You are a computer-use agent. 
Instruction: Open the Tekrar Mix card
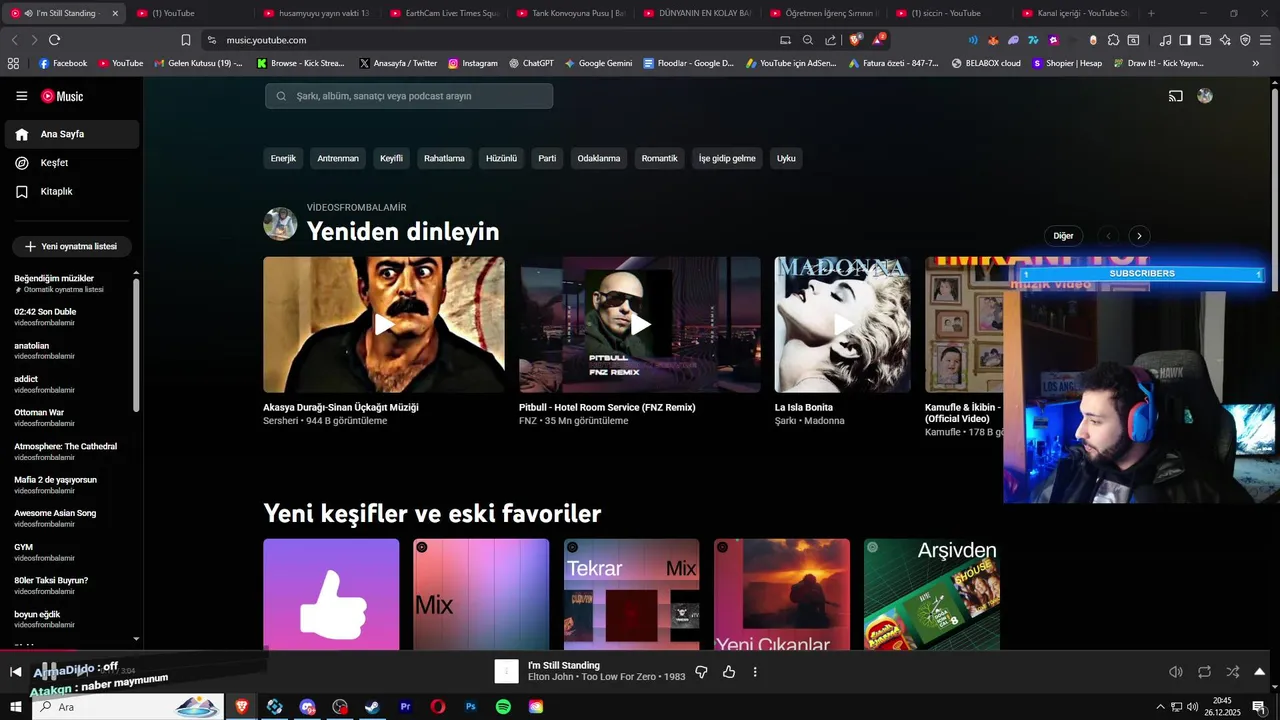(x=632, y=595)
